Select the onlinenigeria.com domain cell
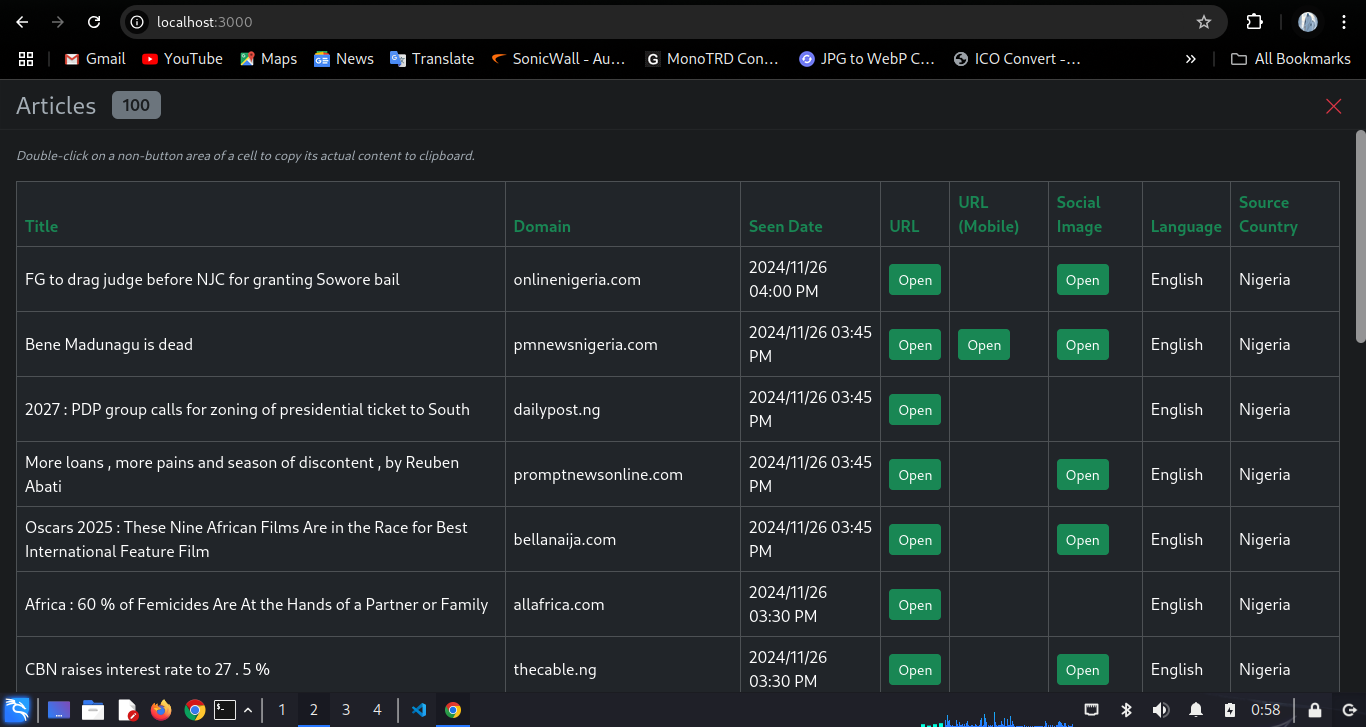The height and width of the screenshot is (727, 1366). pos(623,279)
